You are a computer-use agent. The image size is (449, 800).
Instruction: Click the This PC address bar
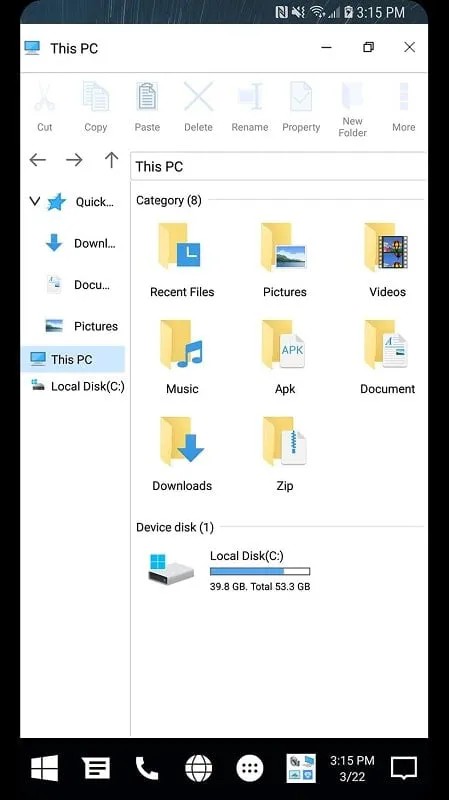(x=278, y=166)
